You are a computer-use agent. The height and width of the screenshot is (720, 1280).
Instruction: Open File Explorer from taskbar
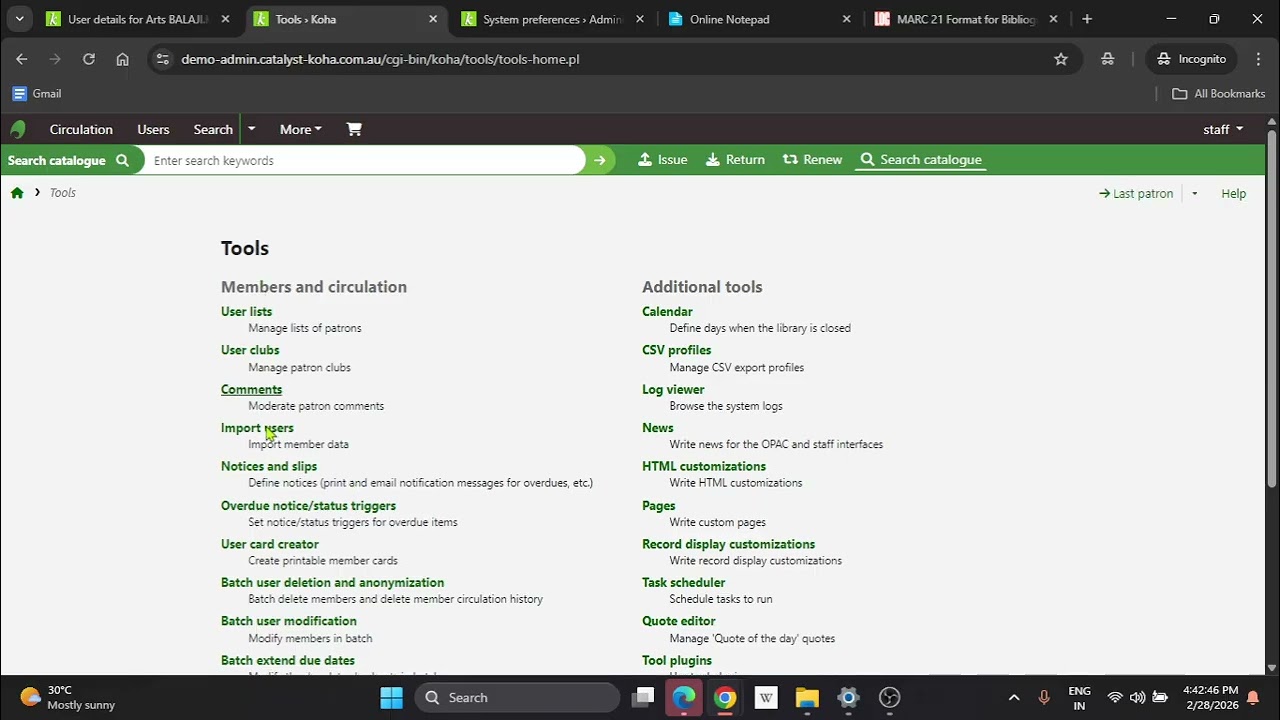point(807,697)
